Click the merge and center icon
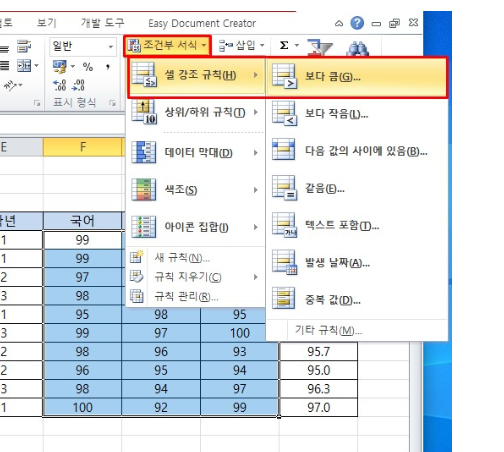504x452 pixels. pyautogui.click(x=24, y=66)
